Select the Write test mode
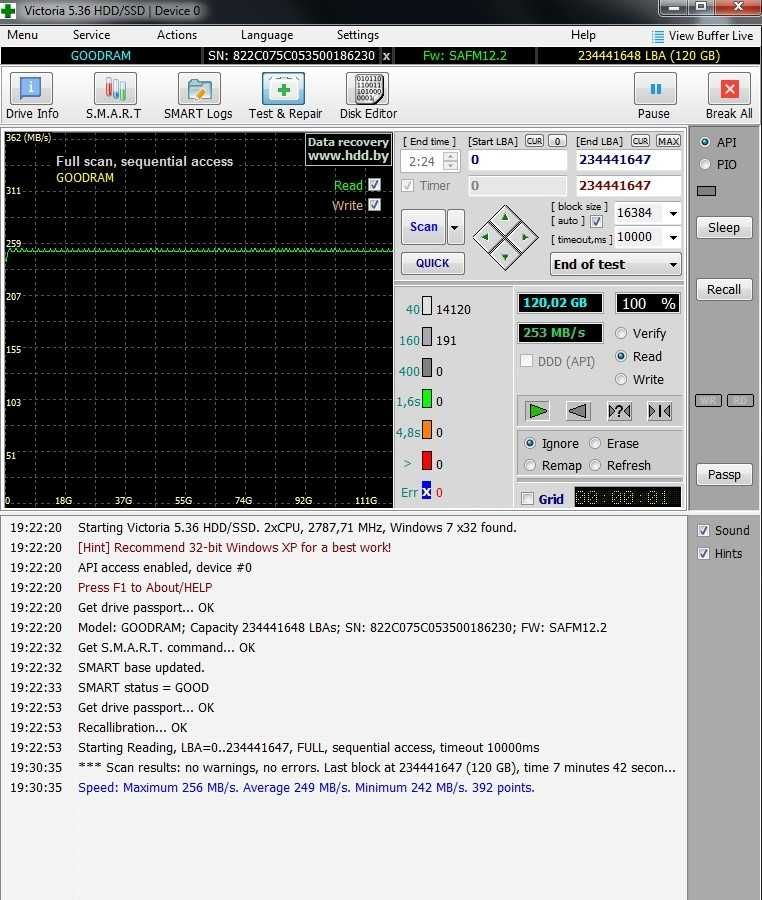 pos(621,379)
